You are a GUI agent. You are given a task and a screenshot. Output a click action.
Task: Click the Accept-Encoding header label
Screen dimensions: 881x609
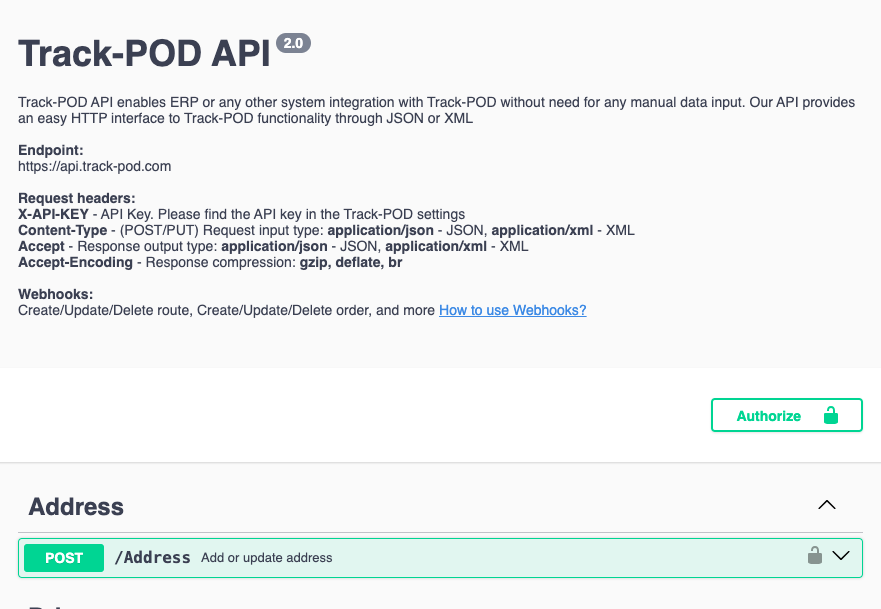coord(75,262)
